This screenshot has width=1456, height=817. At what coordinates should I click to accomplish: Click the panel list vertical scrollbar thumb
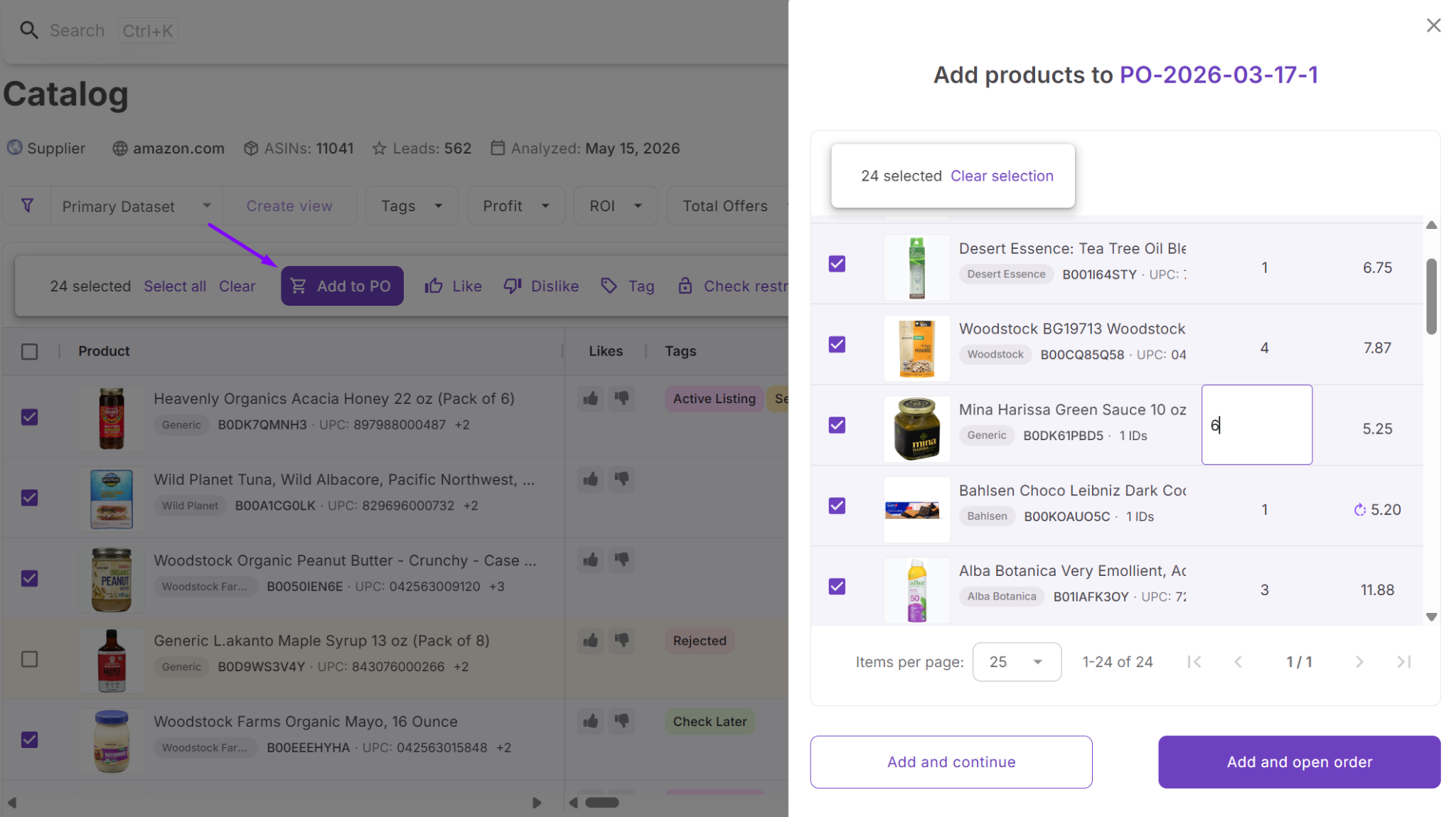[x=1431, y=296]
